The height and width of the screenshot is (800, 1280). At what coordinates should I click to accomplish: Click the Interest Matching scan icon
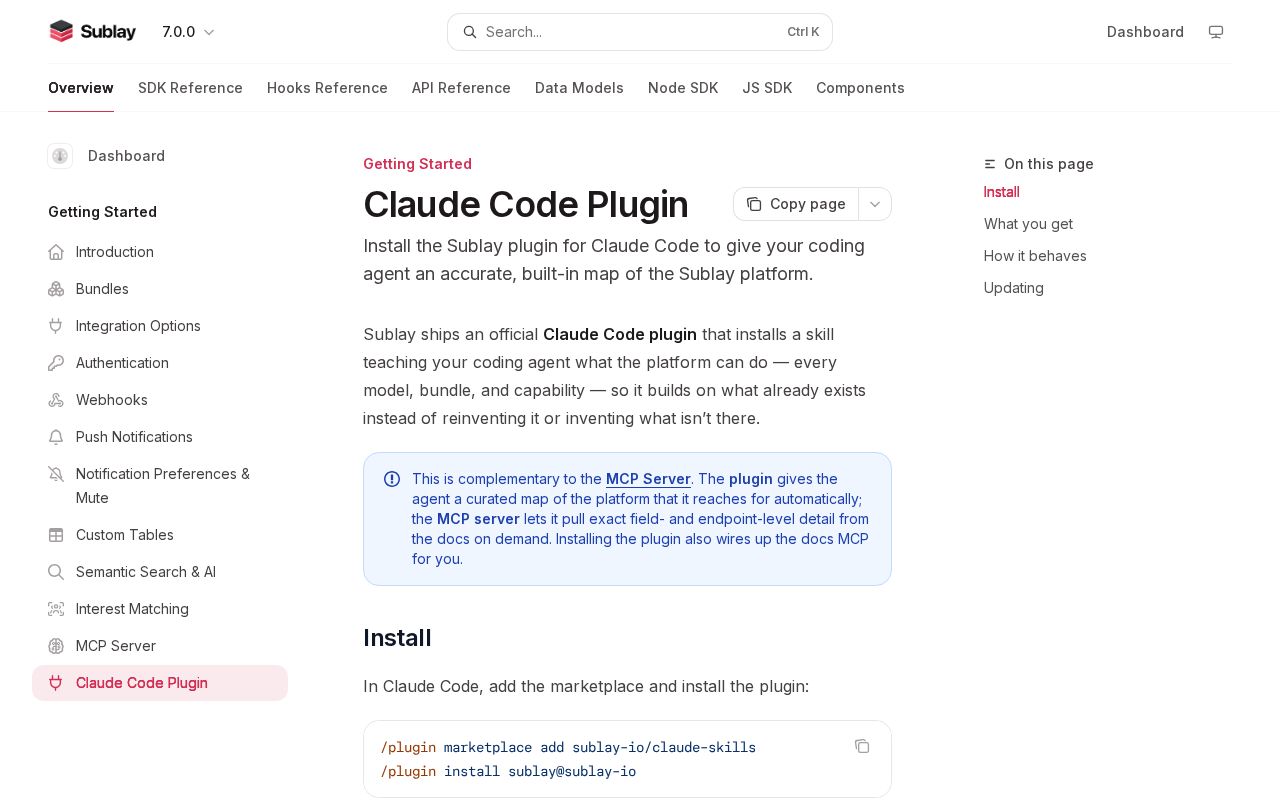tap(56, 609)
